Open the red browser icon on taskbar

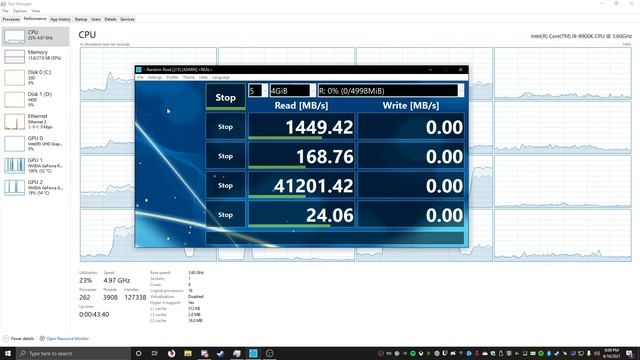pos(171,353)
